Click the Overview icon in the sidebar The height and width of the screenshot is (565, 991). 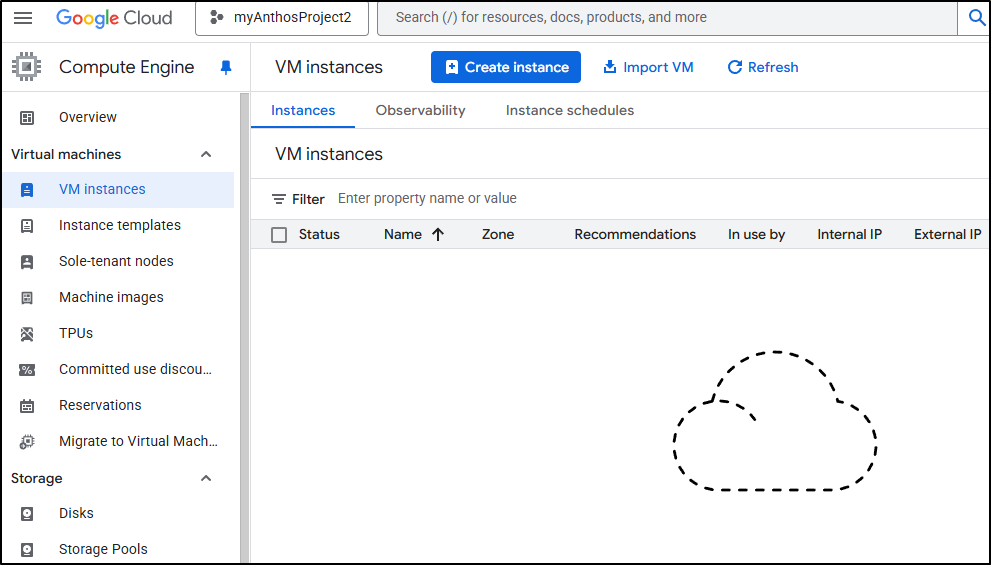[27, 118]
